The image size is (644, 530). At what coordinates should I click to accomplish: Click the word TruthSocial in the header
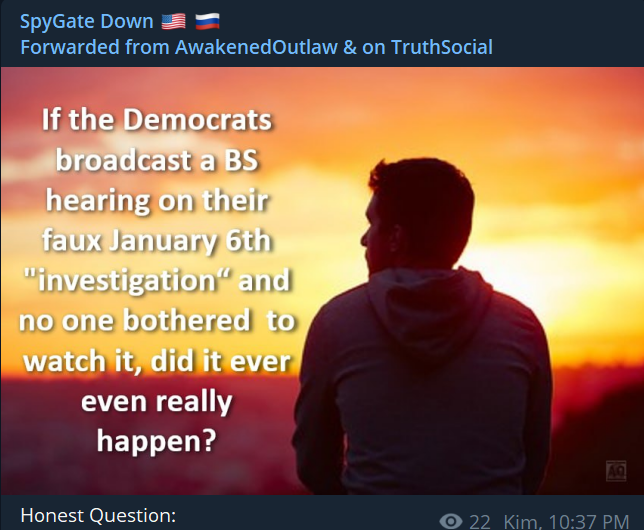442,47
